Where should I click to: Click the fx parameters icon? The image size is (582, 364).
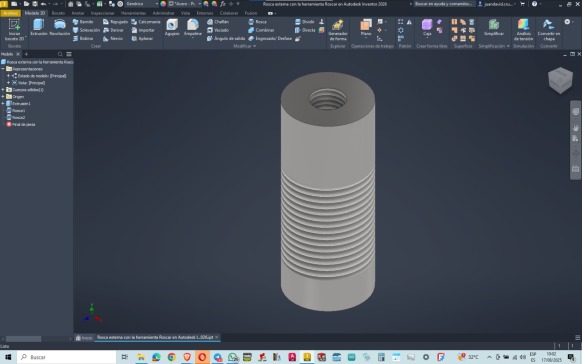[223, 4]
